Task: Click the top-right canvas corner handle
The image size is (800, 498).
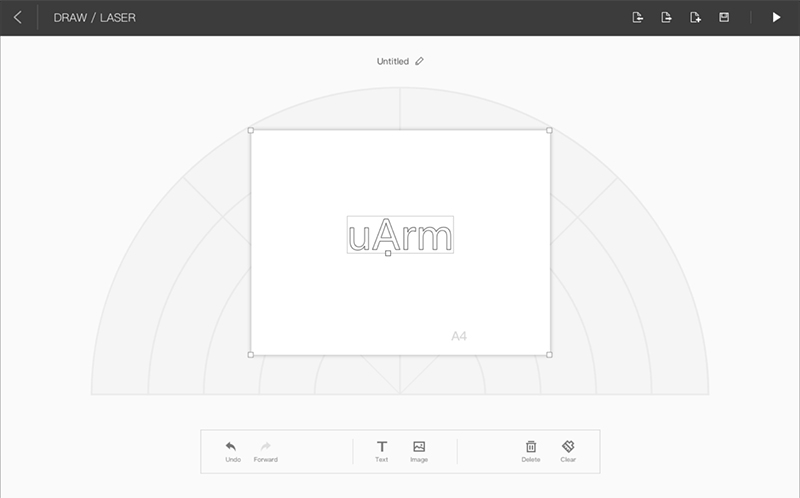Action: pos(549,130)
